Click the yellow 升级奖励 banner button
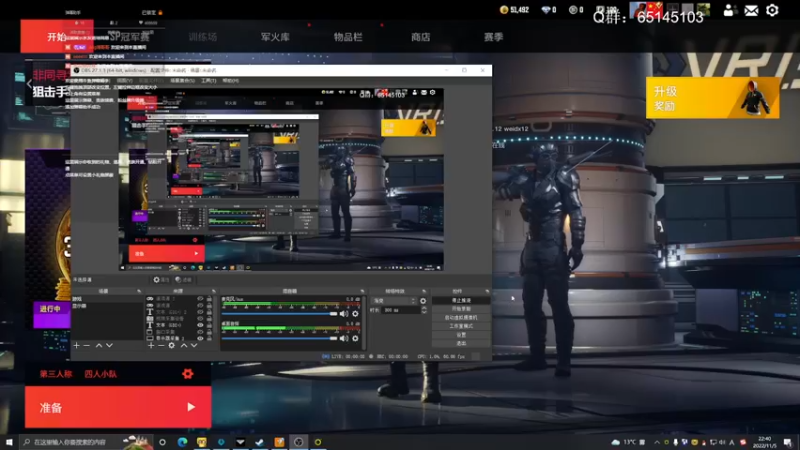The image size is (800, 450). tap(712, 98)
